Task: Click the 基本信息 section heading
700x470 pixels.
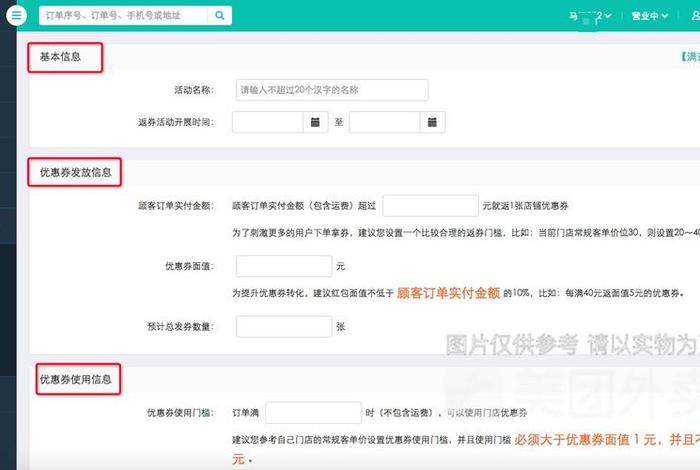Action: 60,57
